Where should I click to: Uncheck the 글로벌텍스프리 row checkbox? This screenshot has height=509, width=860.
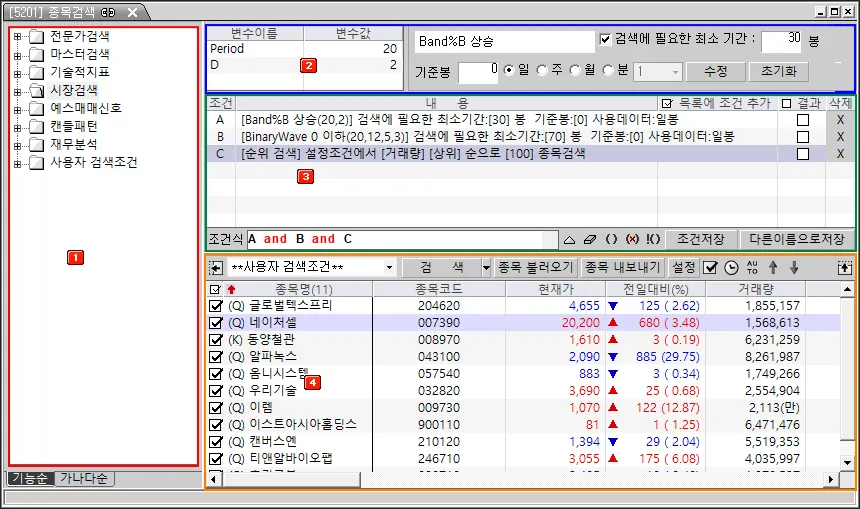tap(216, 306)
